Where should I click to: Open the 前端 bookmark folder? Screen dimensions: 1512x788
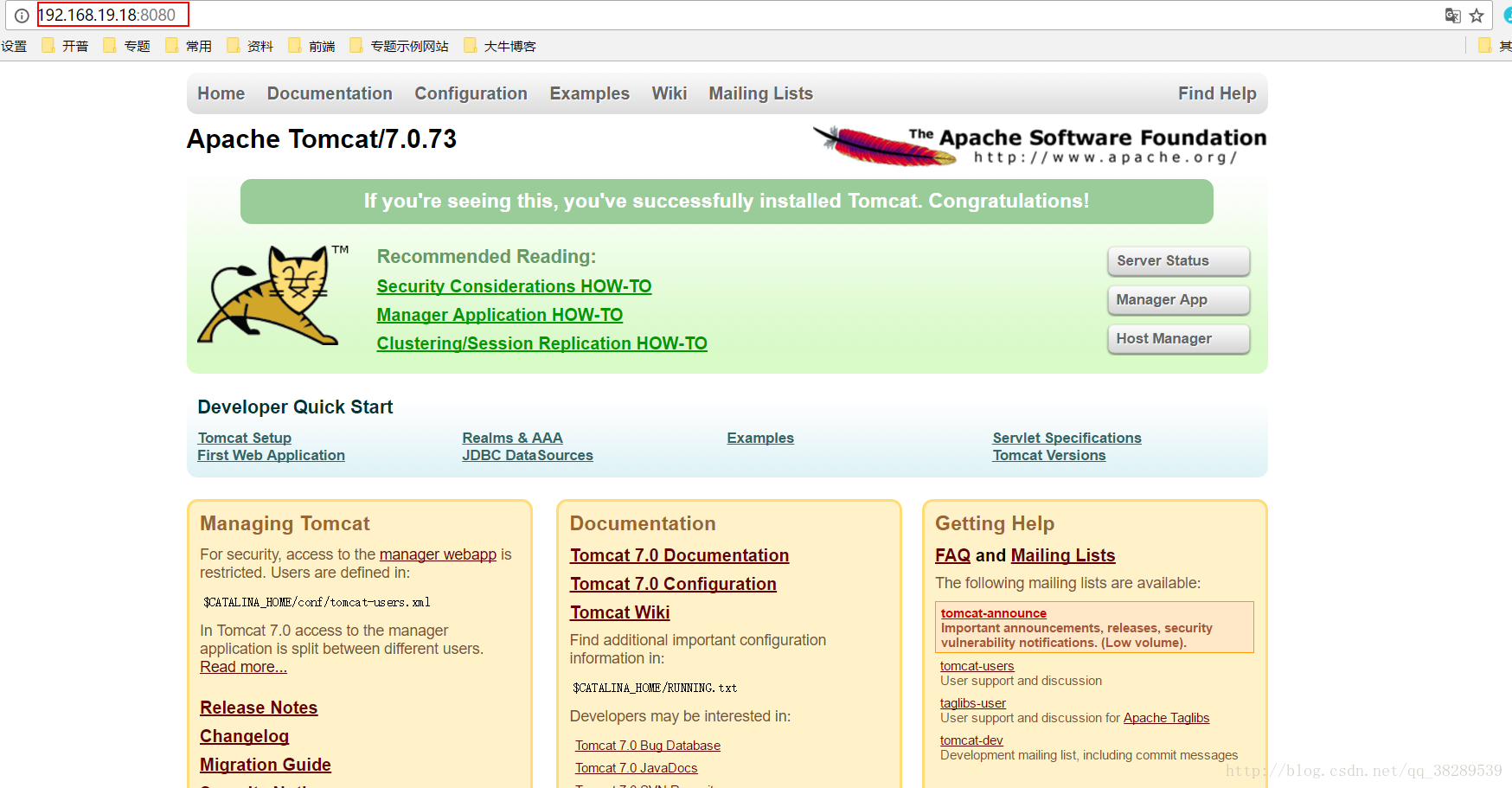tap(311, 46)
